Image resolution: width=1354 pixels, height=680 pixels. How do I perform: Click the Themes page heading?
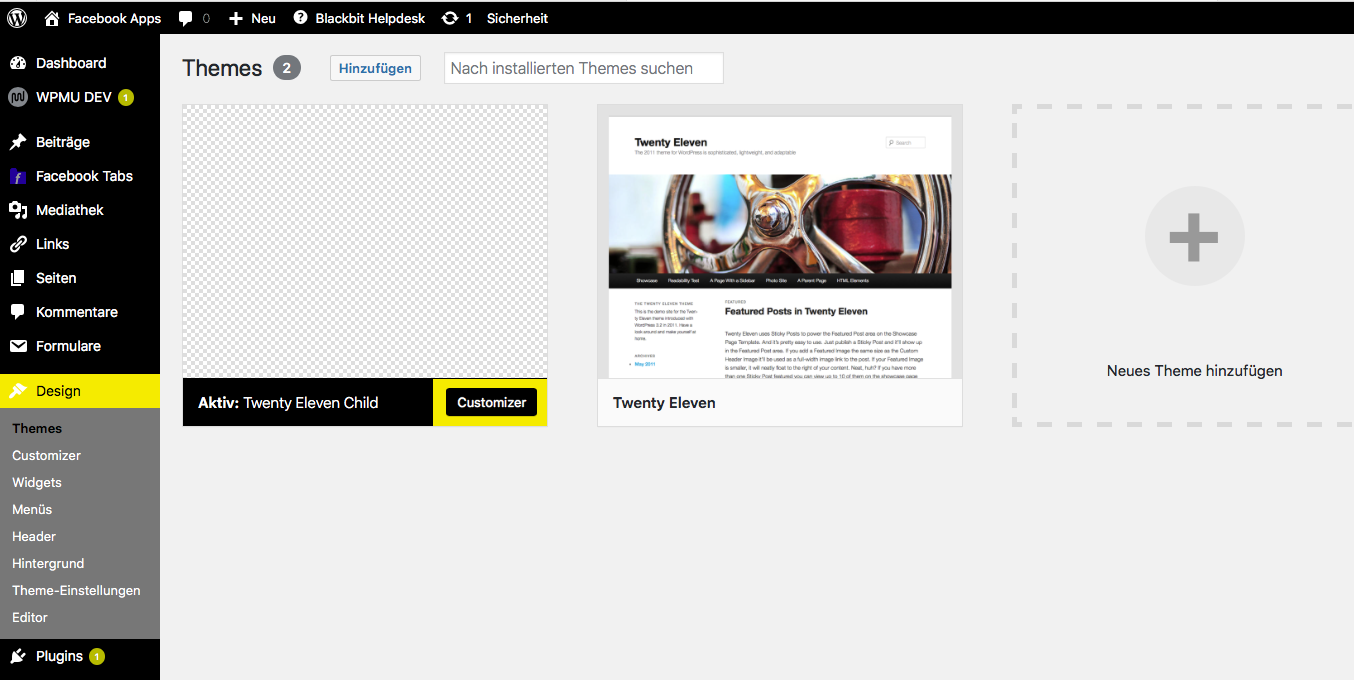click(x=222, y=68)
